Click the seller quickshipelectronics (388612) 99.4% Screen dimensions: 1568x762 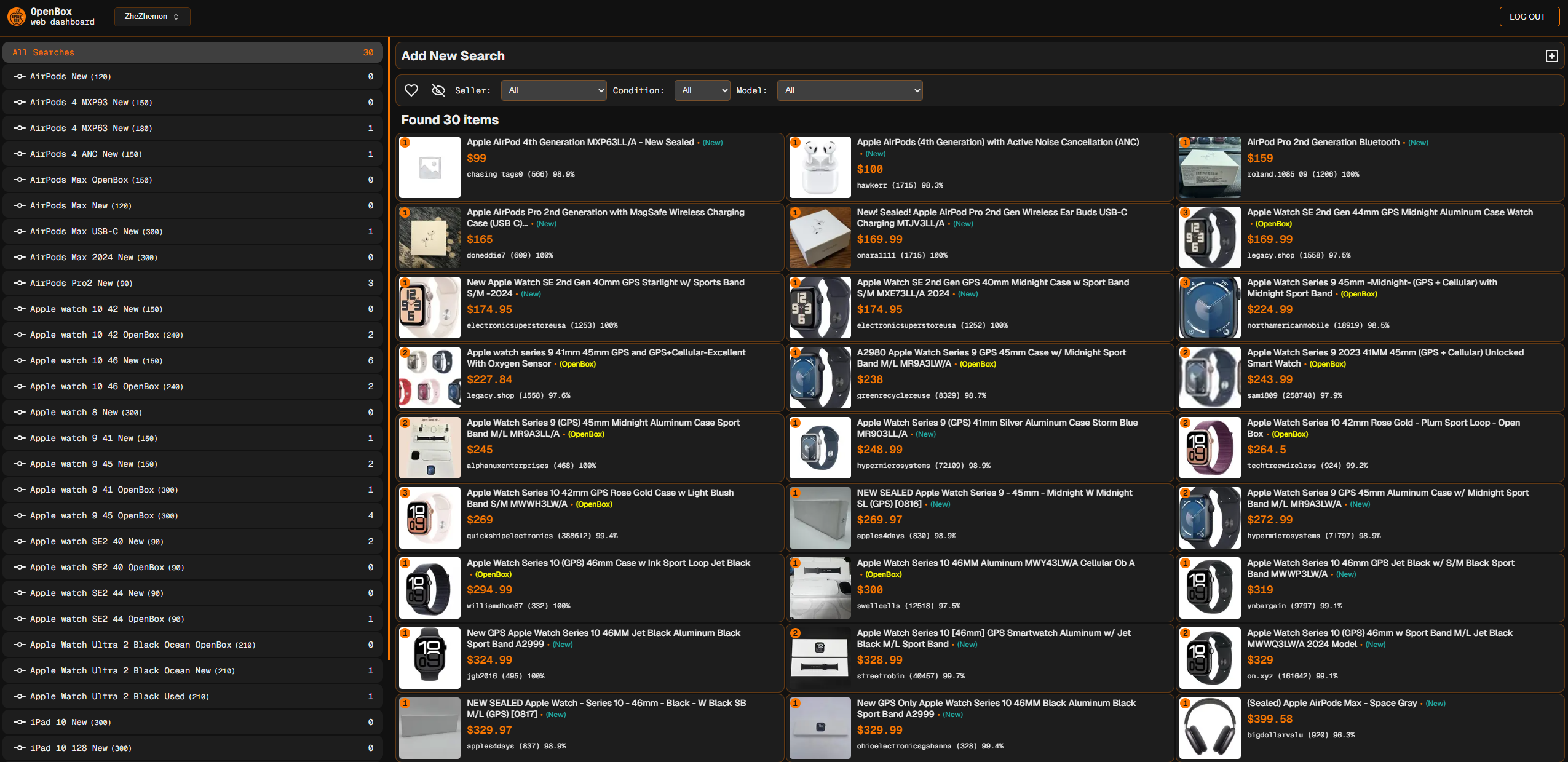542,536
